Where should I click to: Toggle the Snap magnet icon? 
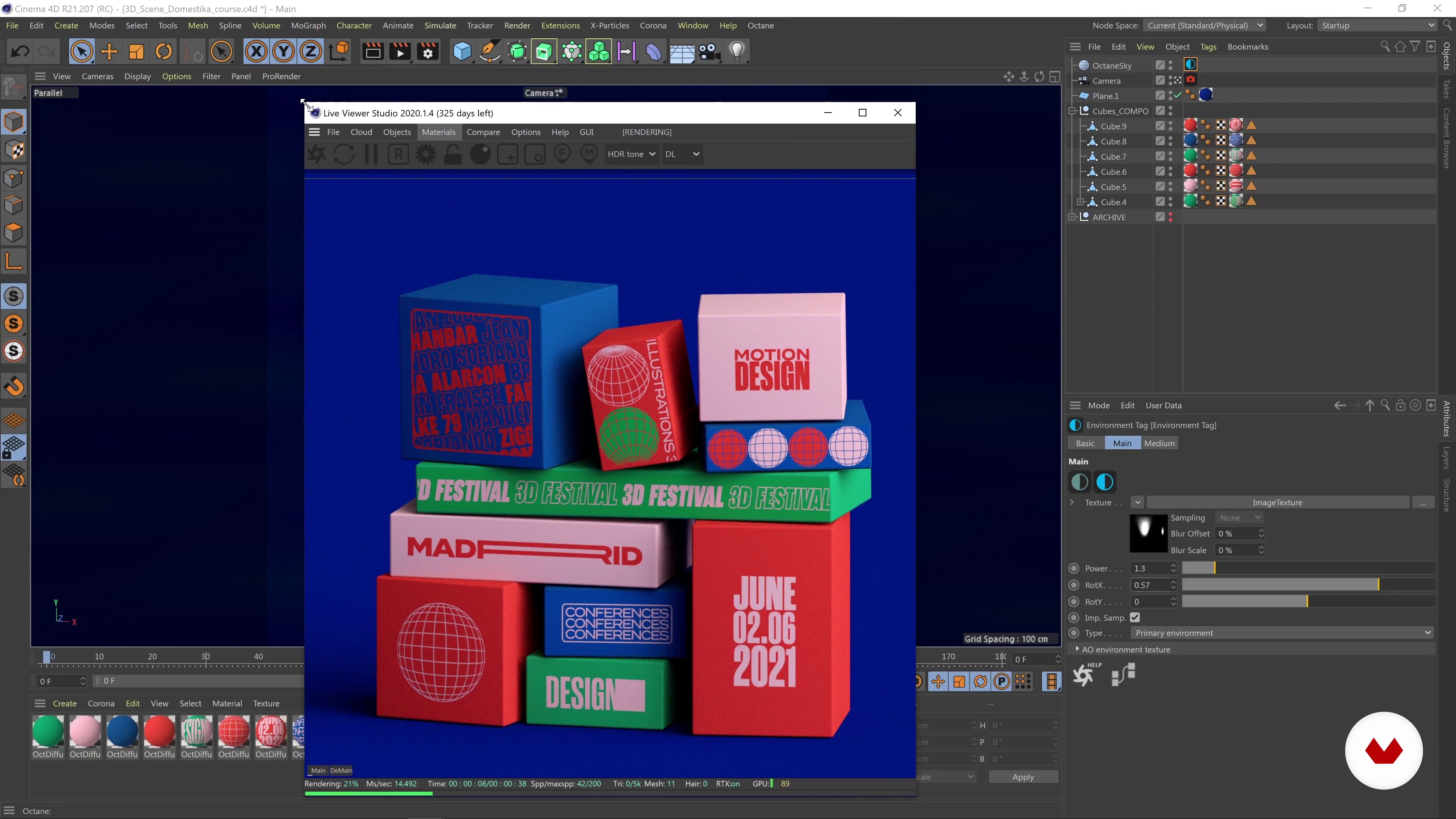tap(14, 387)
